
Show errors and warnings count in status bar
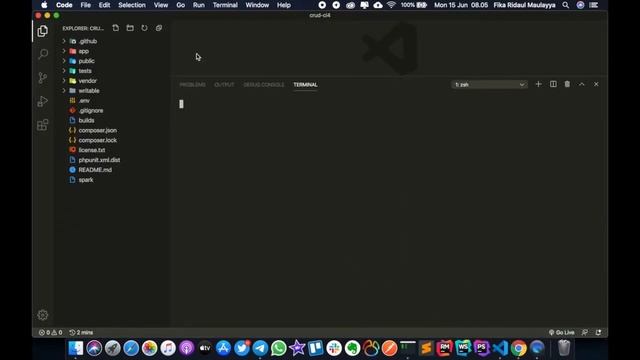pos(51,332)
